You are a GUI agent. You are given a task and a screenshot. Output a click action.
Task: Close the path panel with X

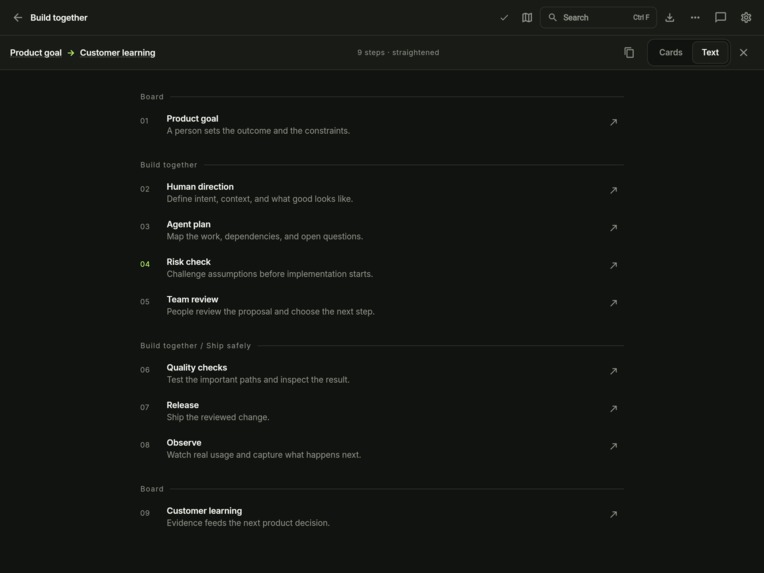744,52
